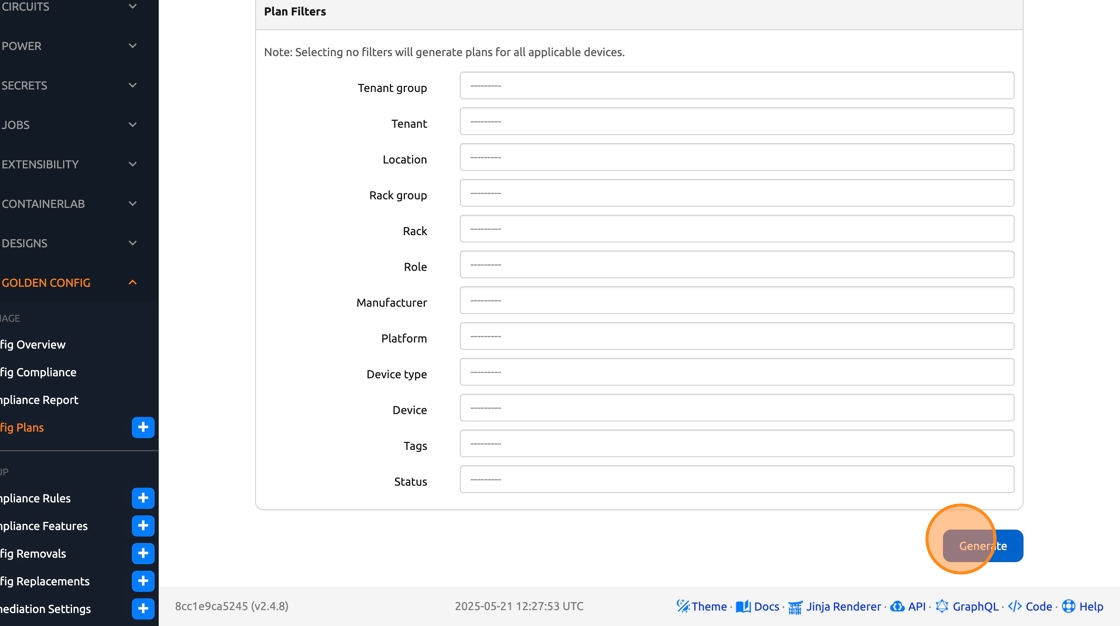Open the Theme switcher in the footer
The width and height of the screenshot is (1120, 626).
[701, 606]
